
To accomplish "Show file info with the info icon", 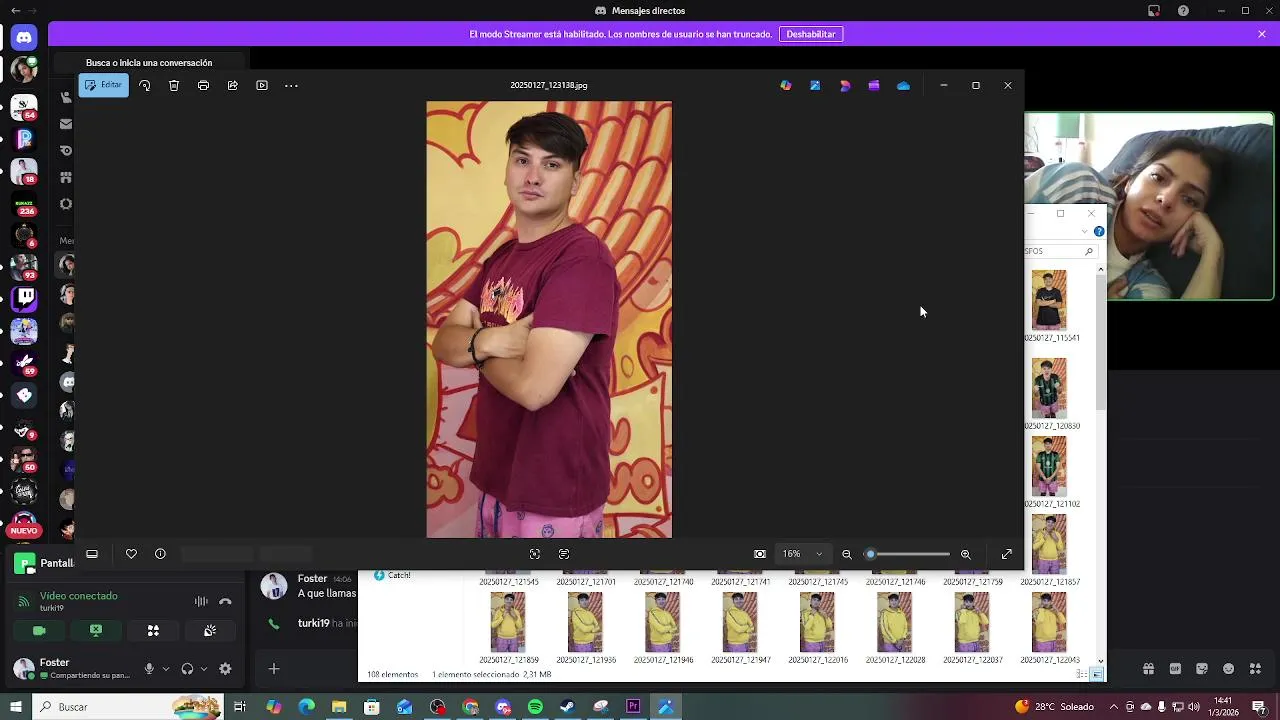I will tap(160, 554).
